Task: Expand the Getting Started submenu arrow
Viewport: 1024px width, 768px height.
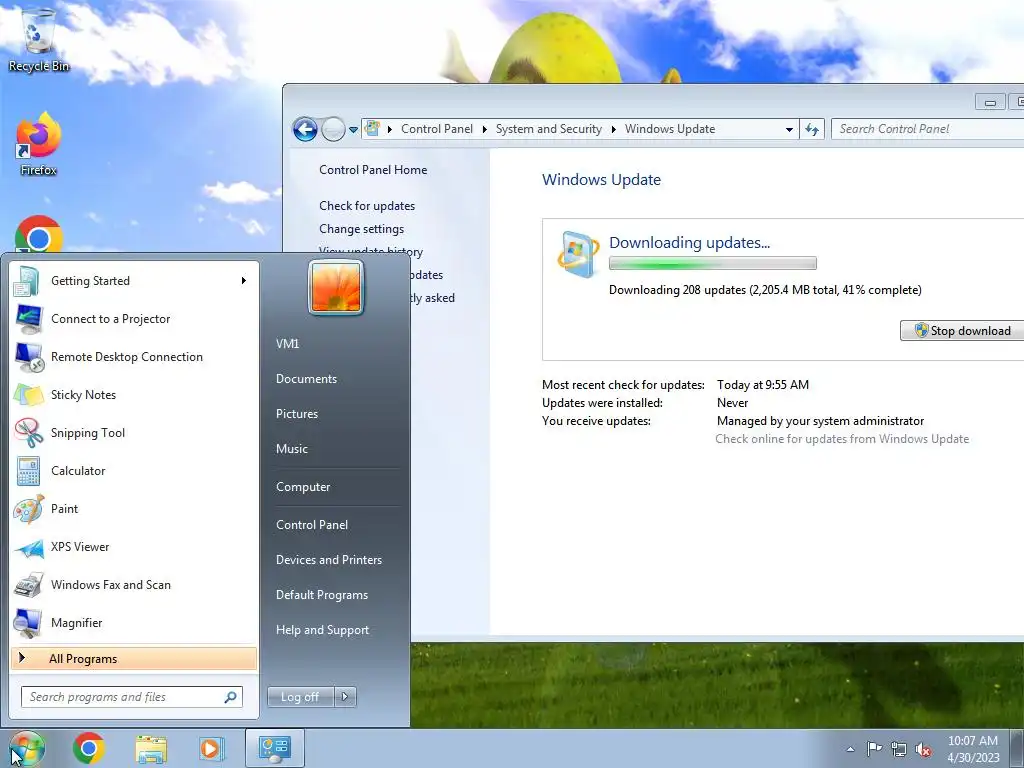Action: (x=244, y=281)
